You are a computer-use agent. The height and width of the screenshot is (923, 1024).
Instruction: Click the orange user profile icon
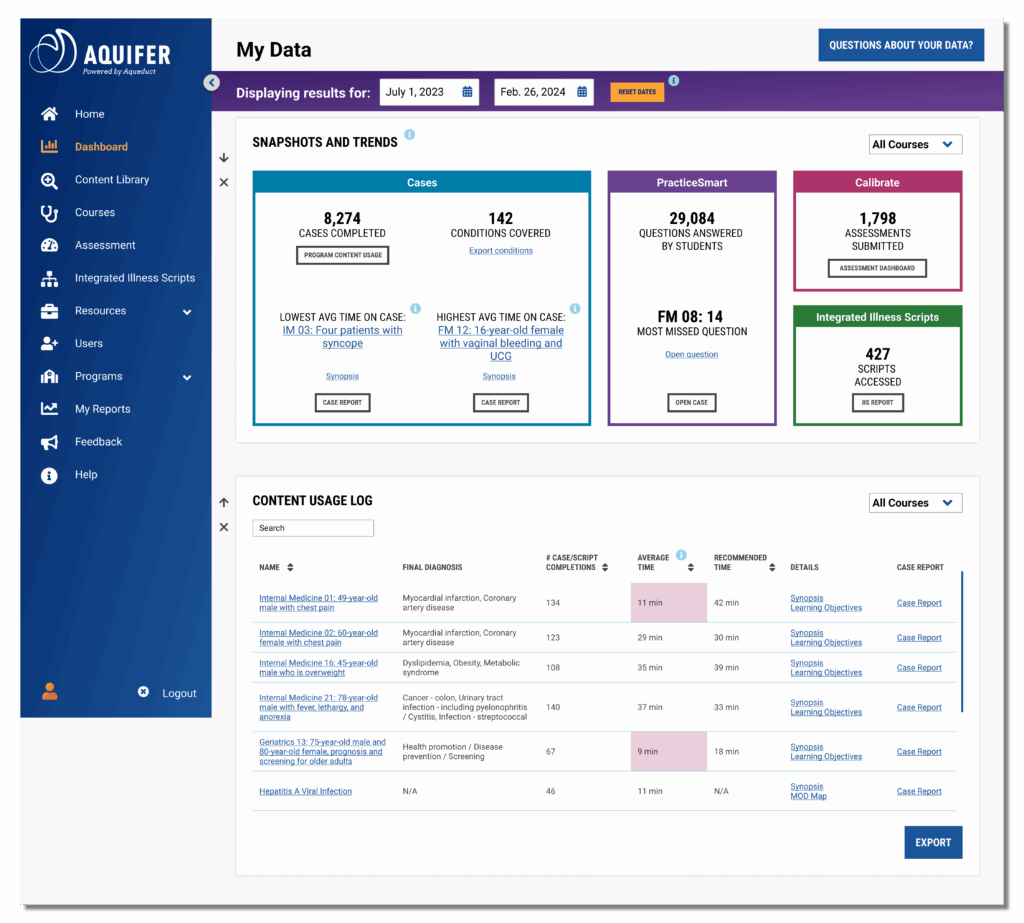[50, 691]
